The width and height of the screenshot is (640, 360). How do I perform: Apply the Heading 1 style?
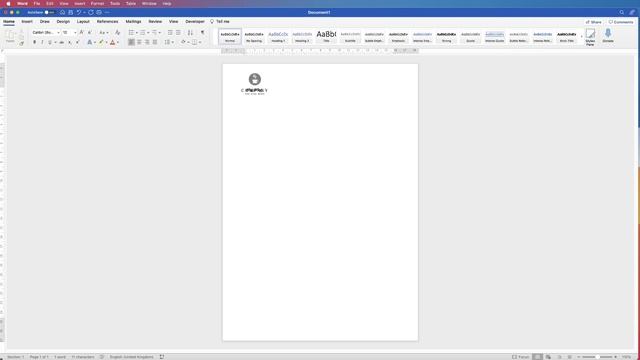tap(278, 37)
